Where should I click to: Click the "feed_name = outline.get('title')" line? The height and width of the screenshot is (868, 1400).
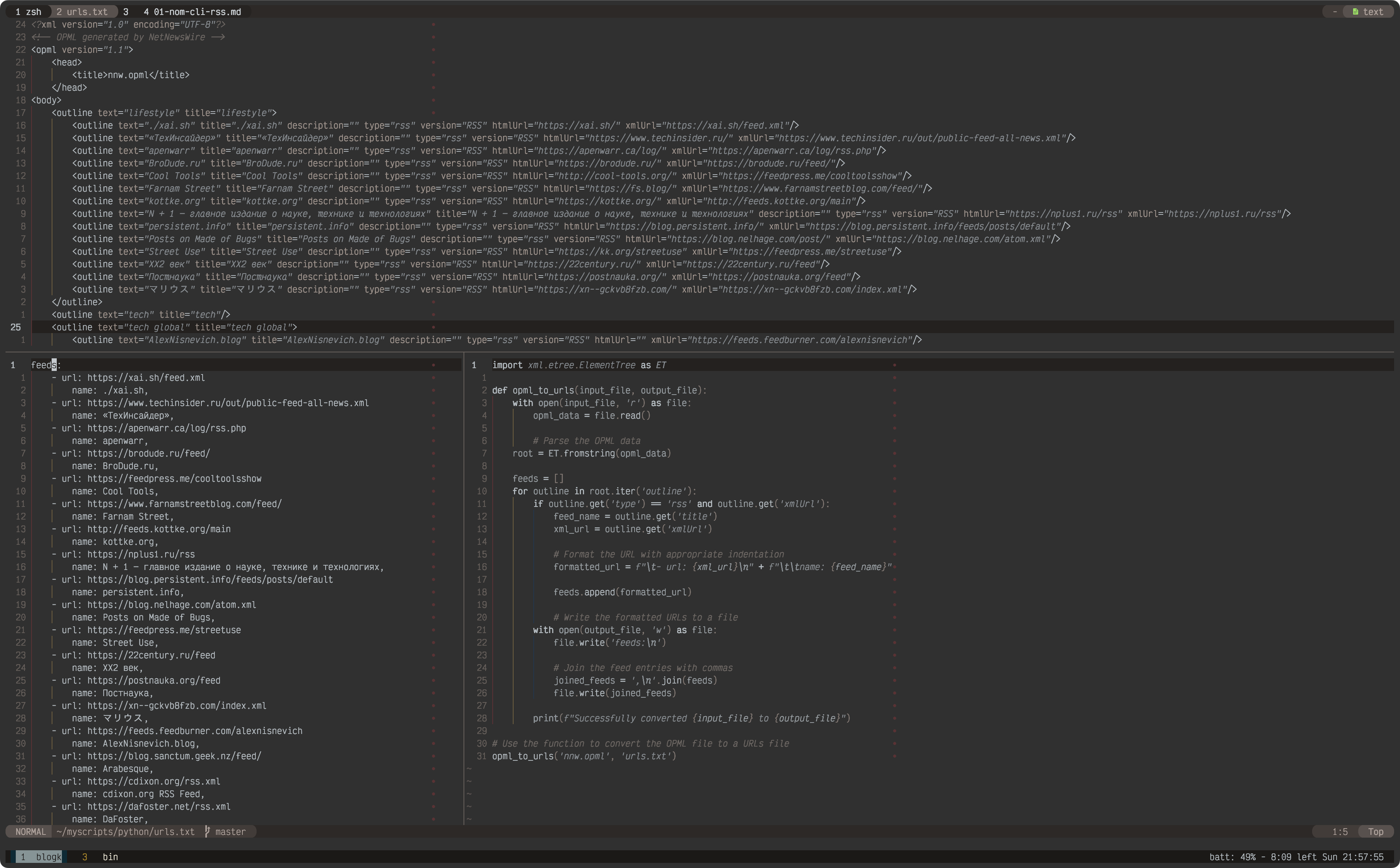(x=635, y=516)
